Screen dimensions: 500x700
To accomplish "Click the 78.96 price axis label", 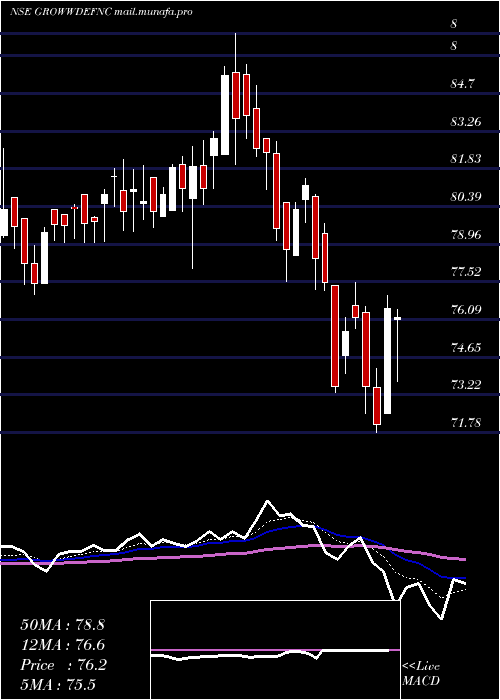I will (x=467, y=234).
